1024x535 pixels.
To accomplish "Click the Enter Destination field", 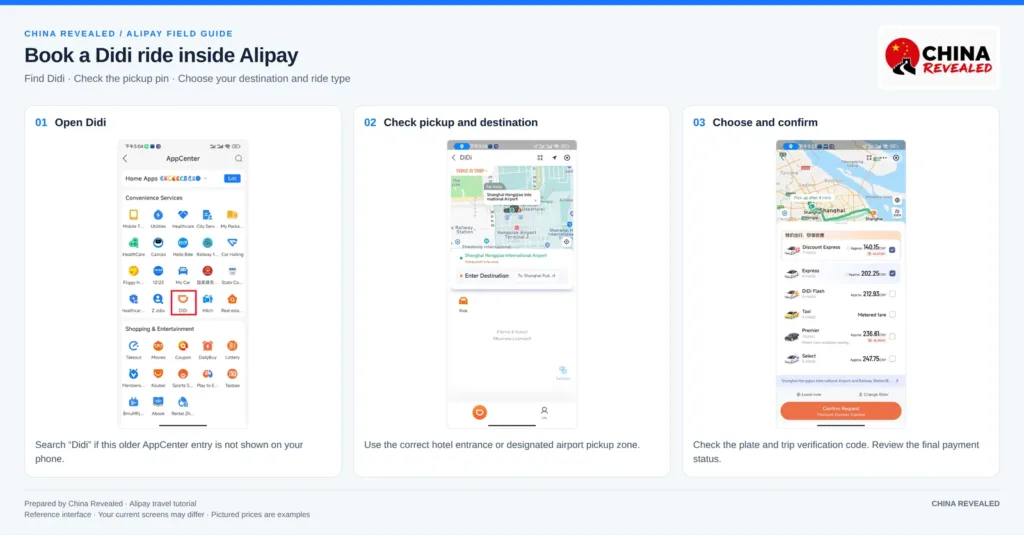I will (512, 276).
